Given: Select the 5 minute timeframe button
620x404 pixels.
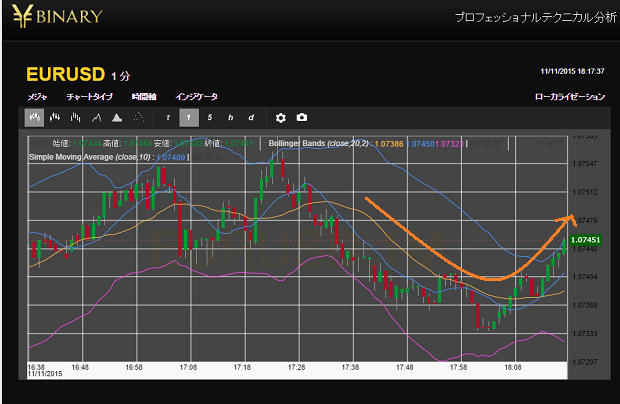Looking at the screenshot, I should 210,118.
